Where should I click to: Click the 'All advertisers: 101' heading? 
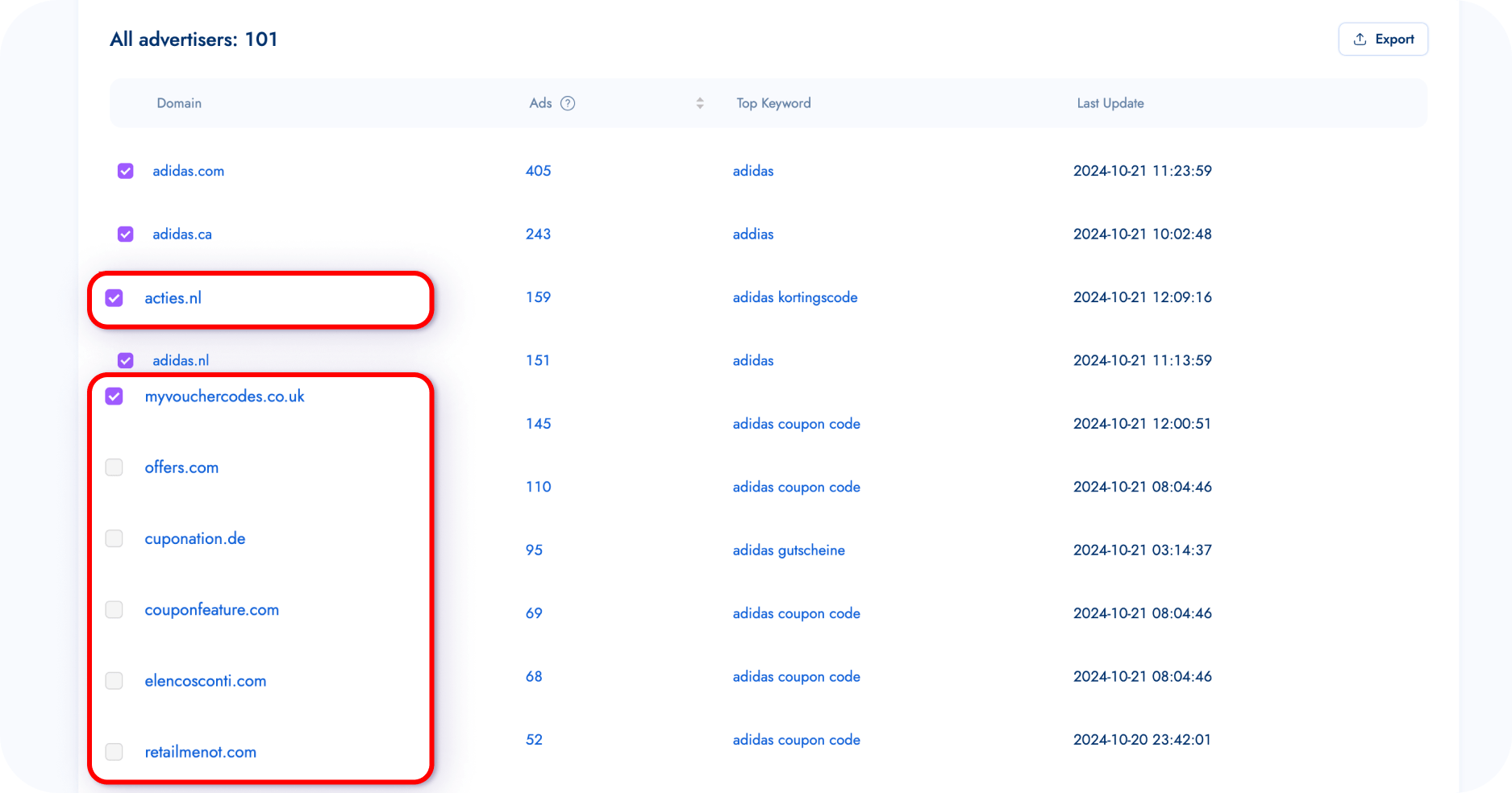point(194,39)
